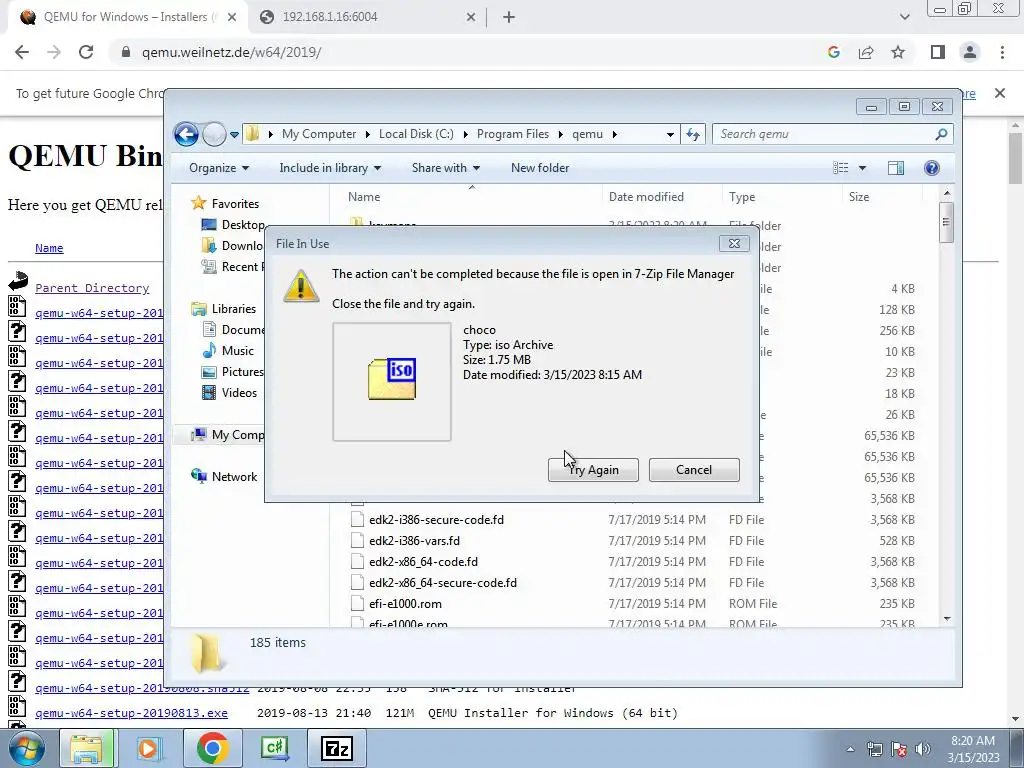Click Chrome back arrow

22,52
